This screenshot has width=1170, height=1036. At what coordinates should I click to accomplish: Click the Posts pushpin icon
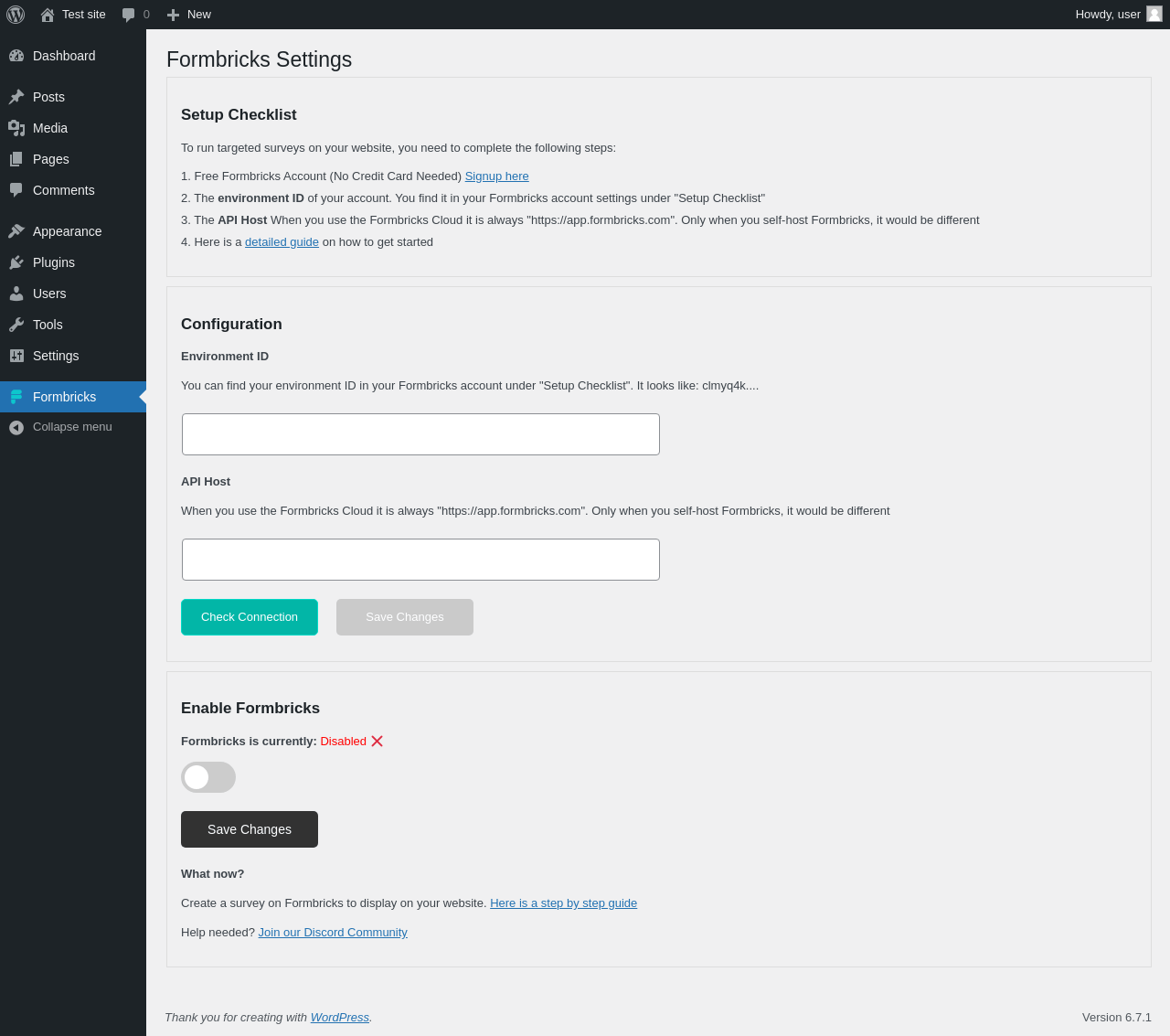pos(16,97)
